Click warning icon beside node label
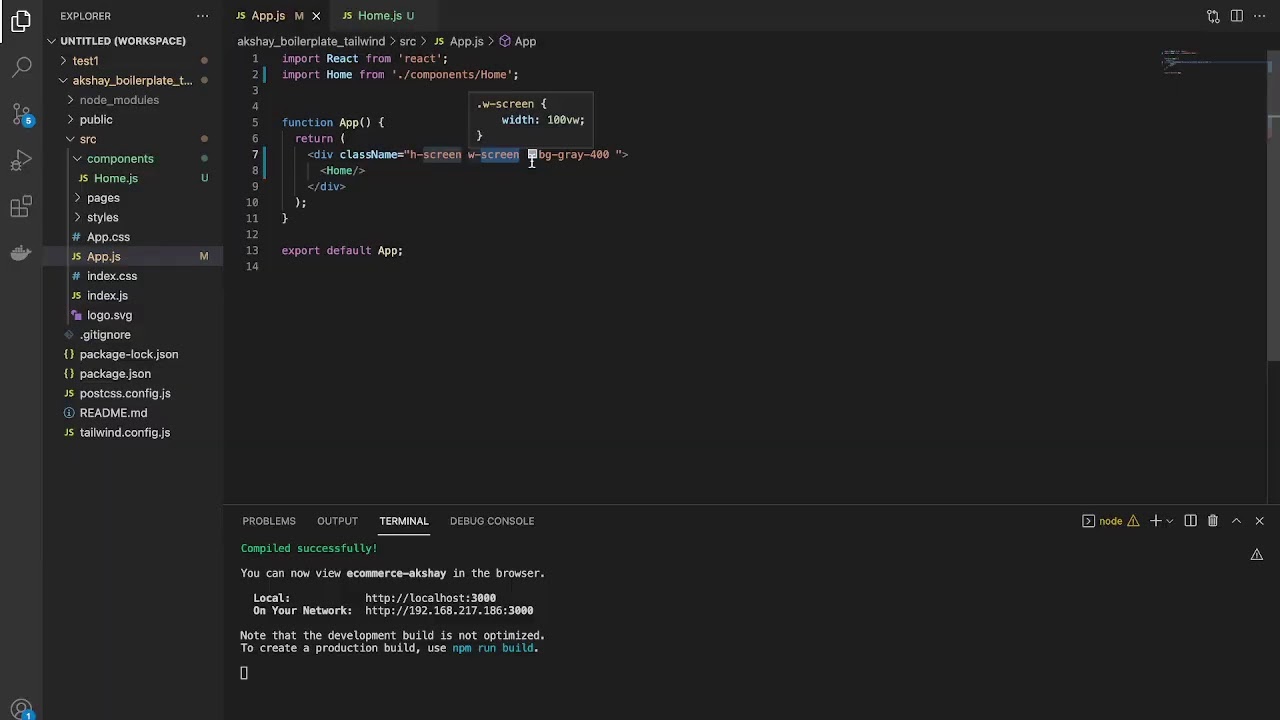 1133,521
